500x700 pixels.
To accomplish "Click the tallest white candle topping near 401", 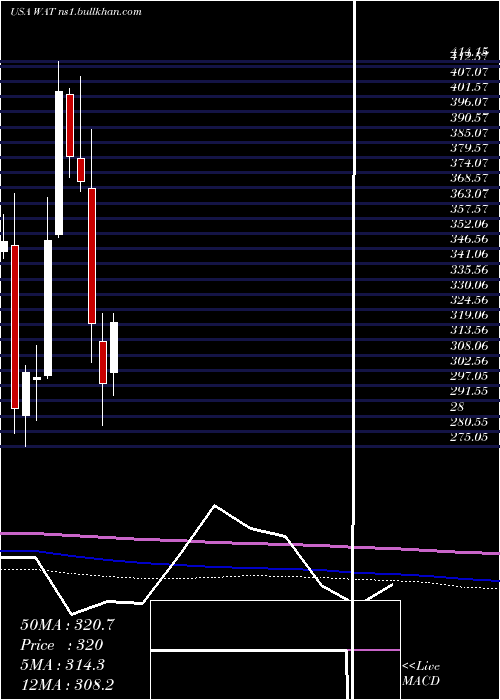I will [59, 163].
